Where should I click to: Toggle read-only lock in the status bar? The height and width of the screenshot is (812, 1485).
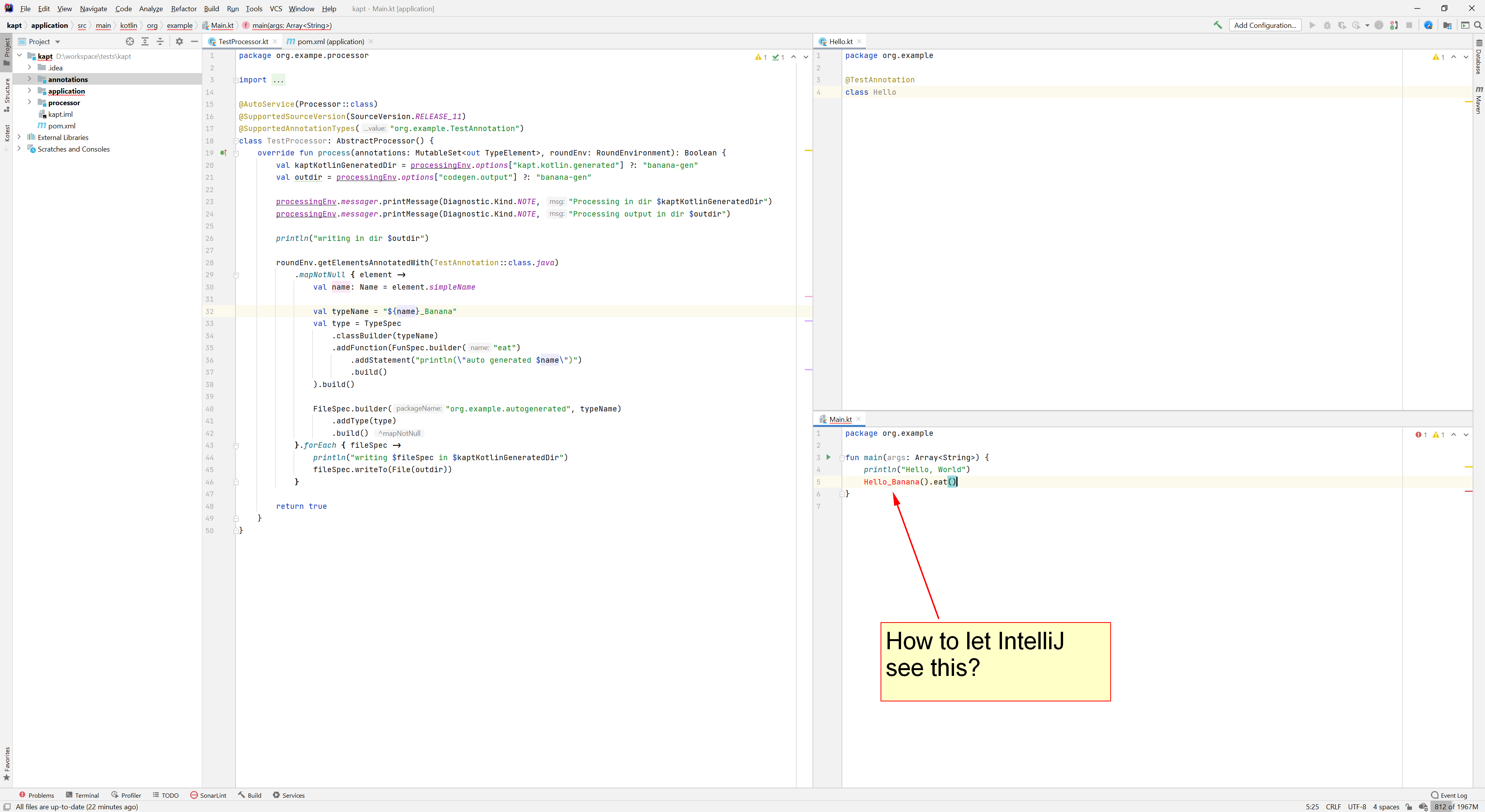click(1409, 807)
